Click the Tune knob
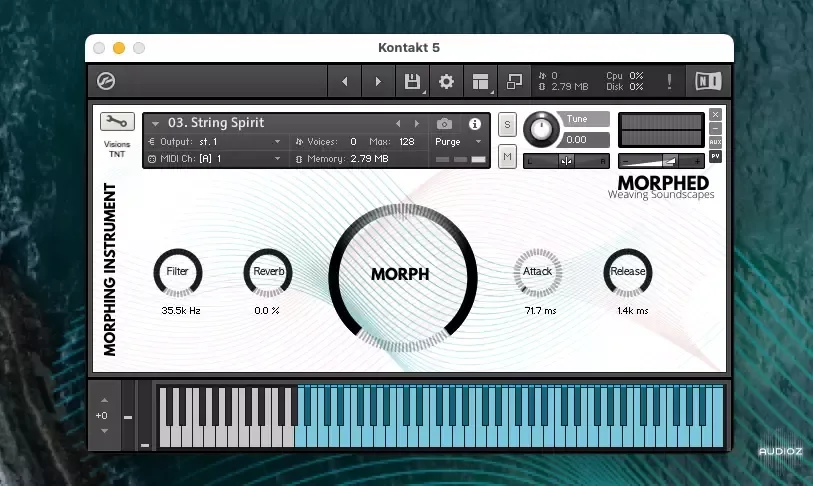 click(541, 129)
